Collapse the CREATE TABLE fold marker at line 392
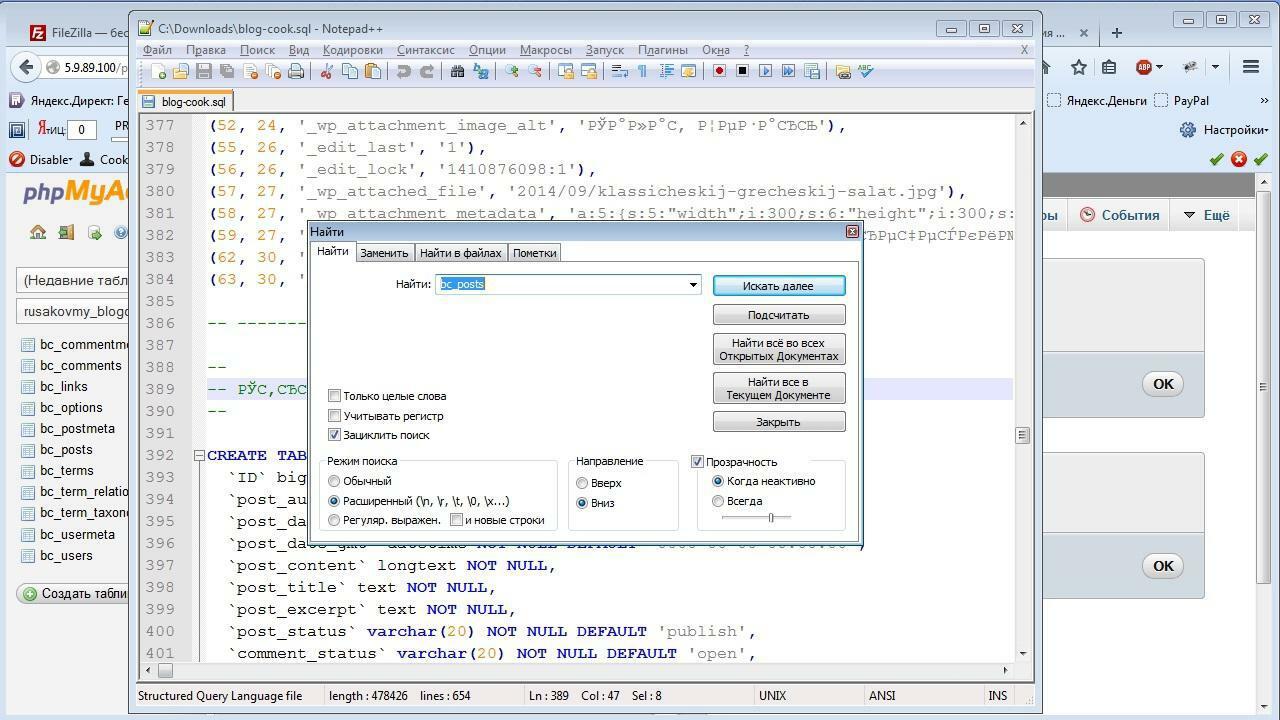The height and width of the screenshot is (720, 1280). (x=199, y=456)
